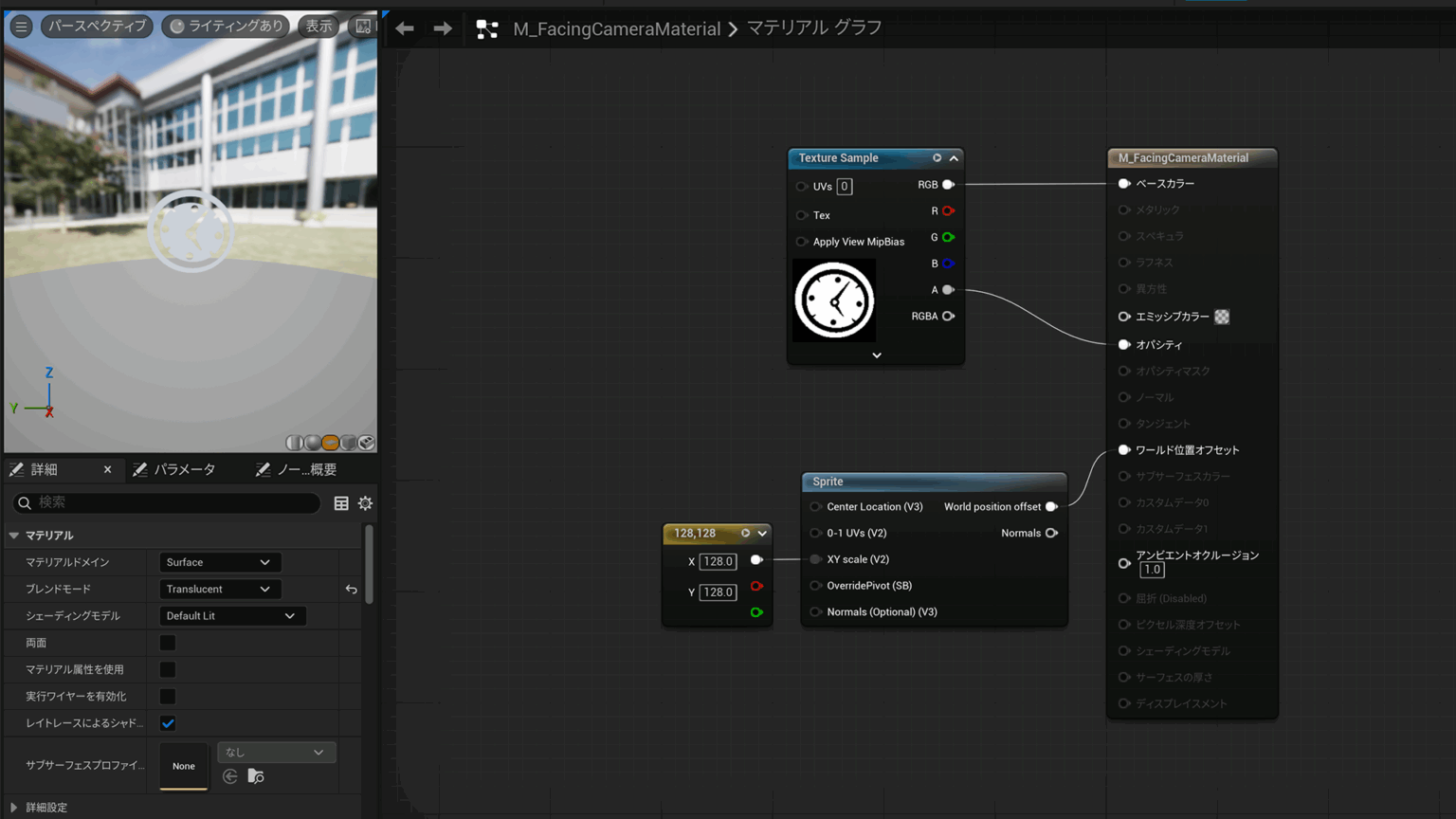
Task: Uncheck the レイトレースによるシャドウ checkbox
Action: [x=168, y=723]
